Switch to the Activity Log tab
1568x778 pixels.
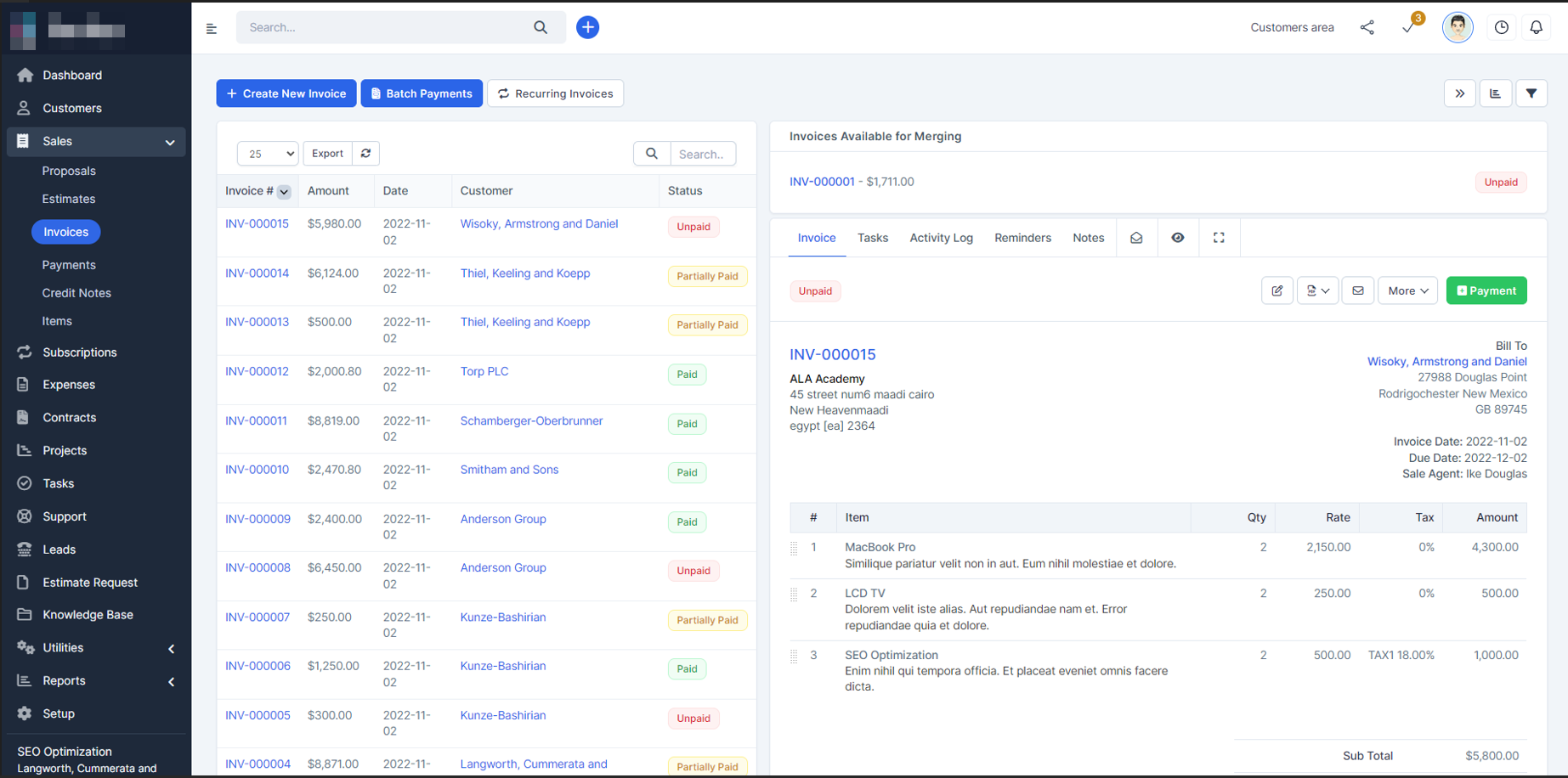point(941,238)
